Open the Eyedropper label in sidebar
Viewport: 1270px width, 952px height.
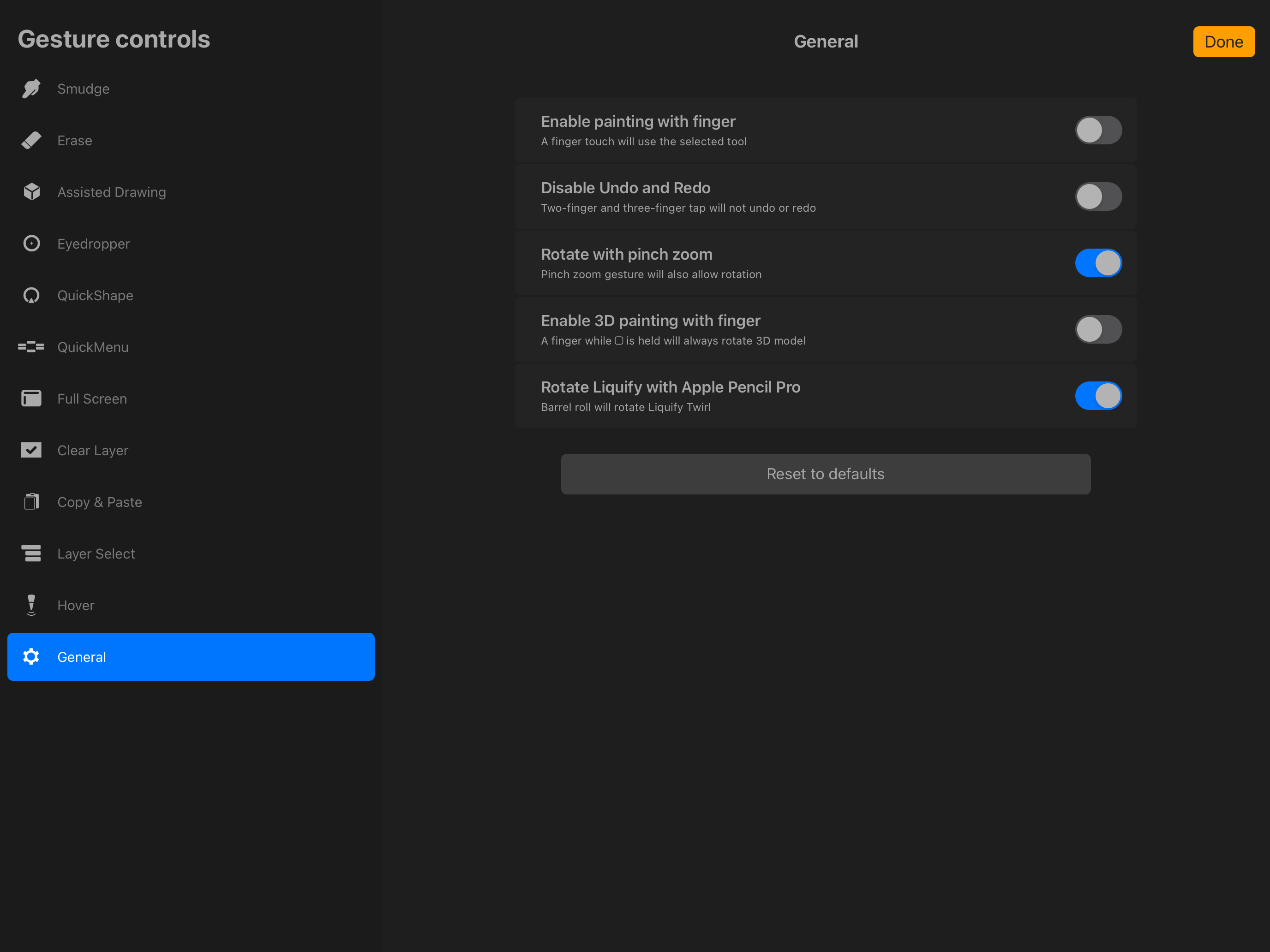pos(94,244)
